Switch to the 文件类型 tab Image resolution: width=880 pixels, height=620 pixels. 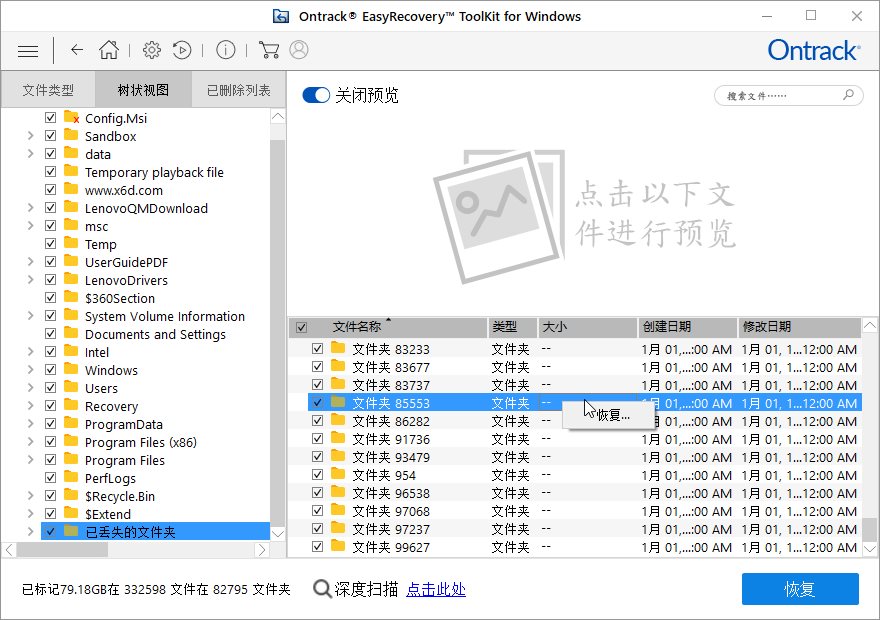pos(47,89)
